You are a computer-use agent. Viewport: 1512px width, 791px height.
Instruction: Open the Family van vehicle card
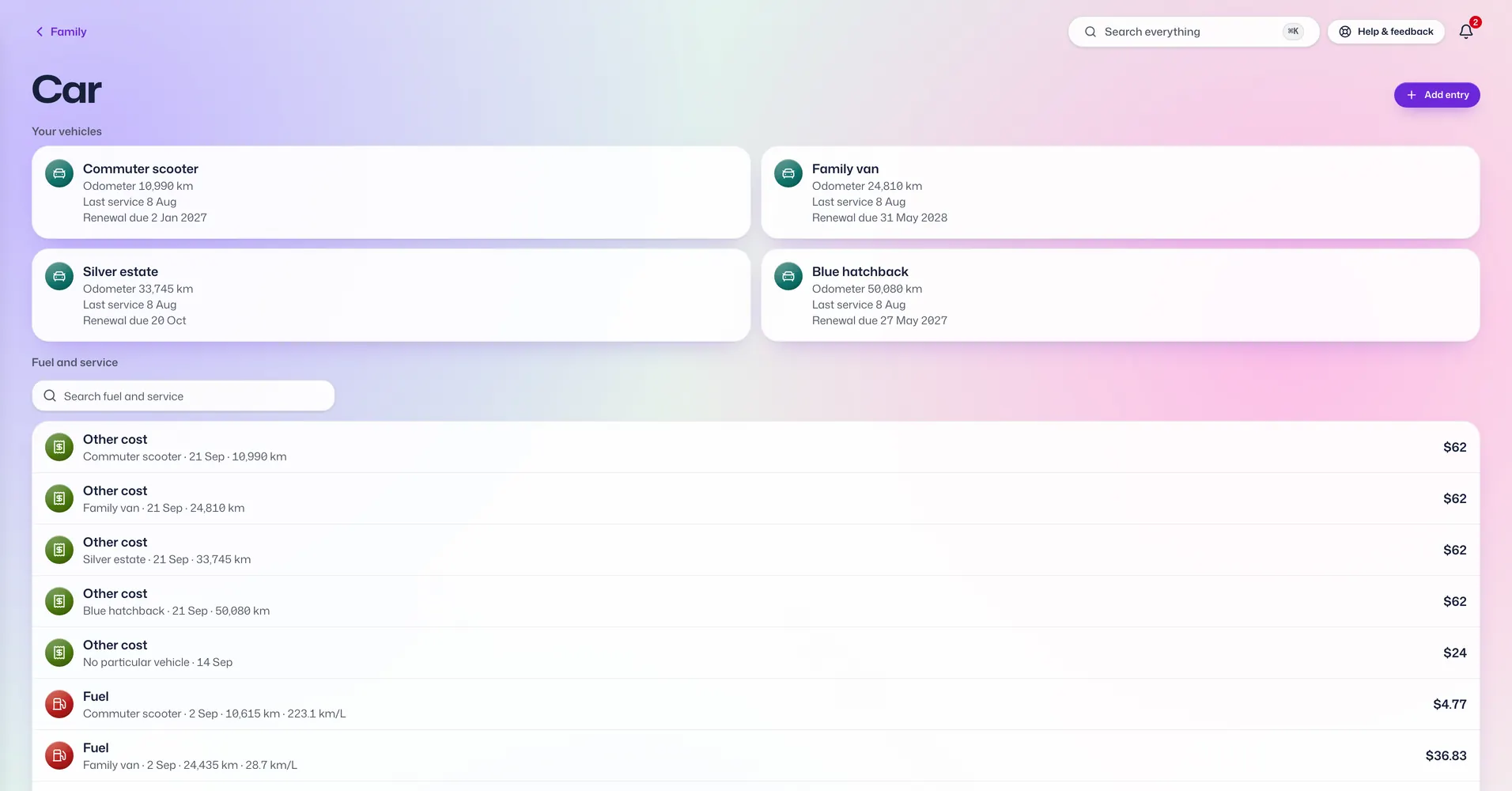click(x=1121, y=192)
